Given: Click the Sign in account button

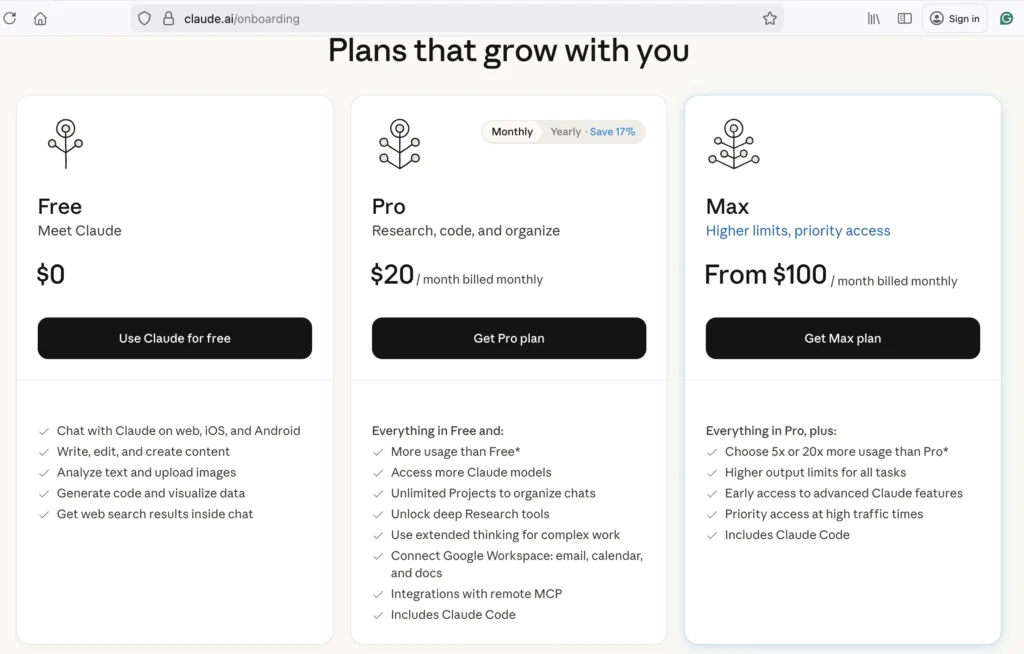Looking at the screenshot, I should (954, 18).
